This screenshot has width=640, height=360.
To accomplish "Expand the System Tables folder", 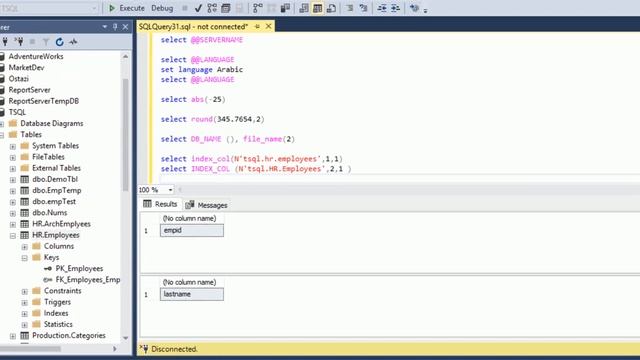I will pyautogui.click(x=13, y=146).
